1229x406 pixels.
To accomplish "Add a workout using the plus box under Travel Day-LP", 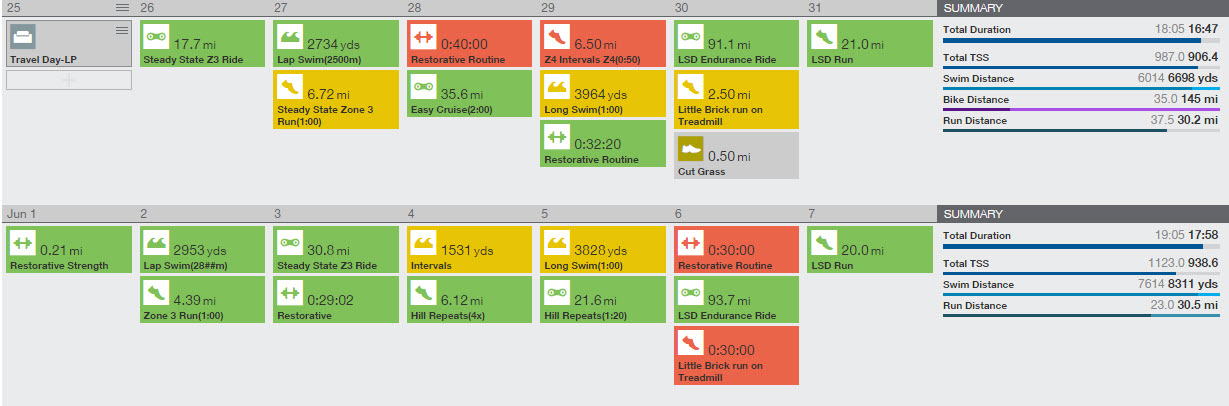I will coord(69,79).
